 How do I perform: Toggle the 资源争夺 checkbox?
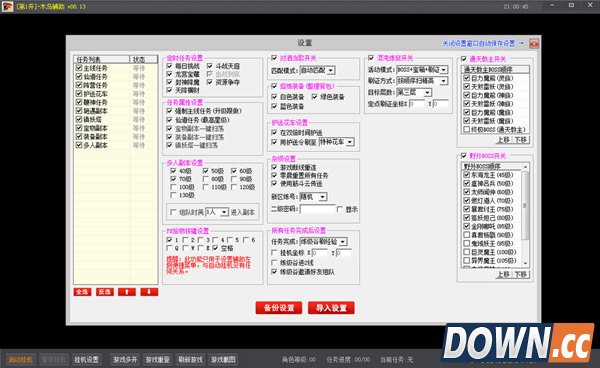click(x=210, y=82)
